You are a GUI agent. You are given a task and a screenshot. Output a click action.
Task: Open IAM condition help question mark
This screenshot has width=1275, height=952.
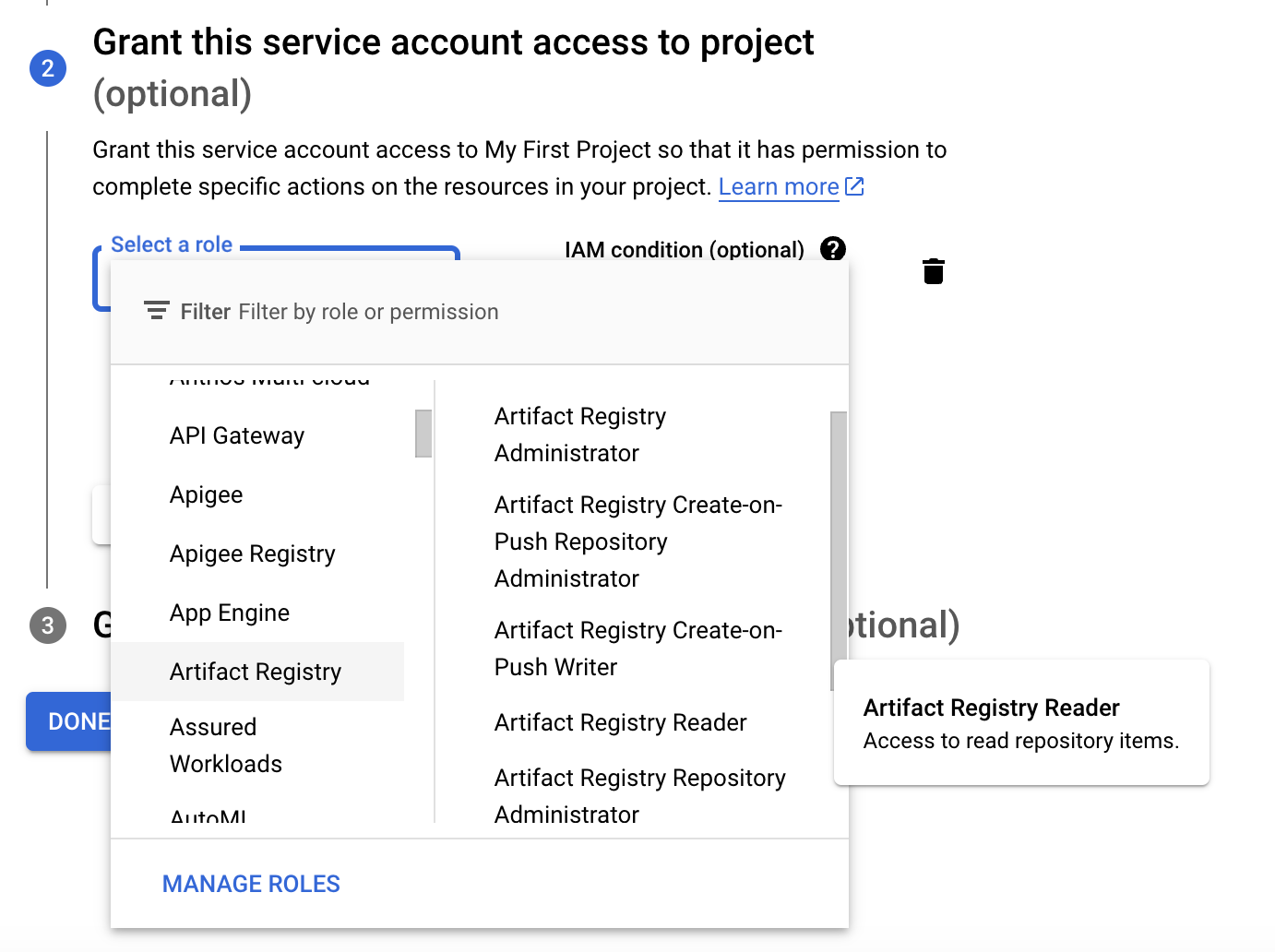tap(832, 249)
